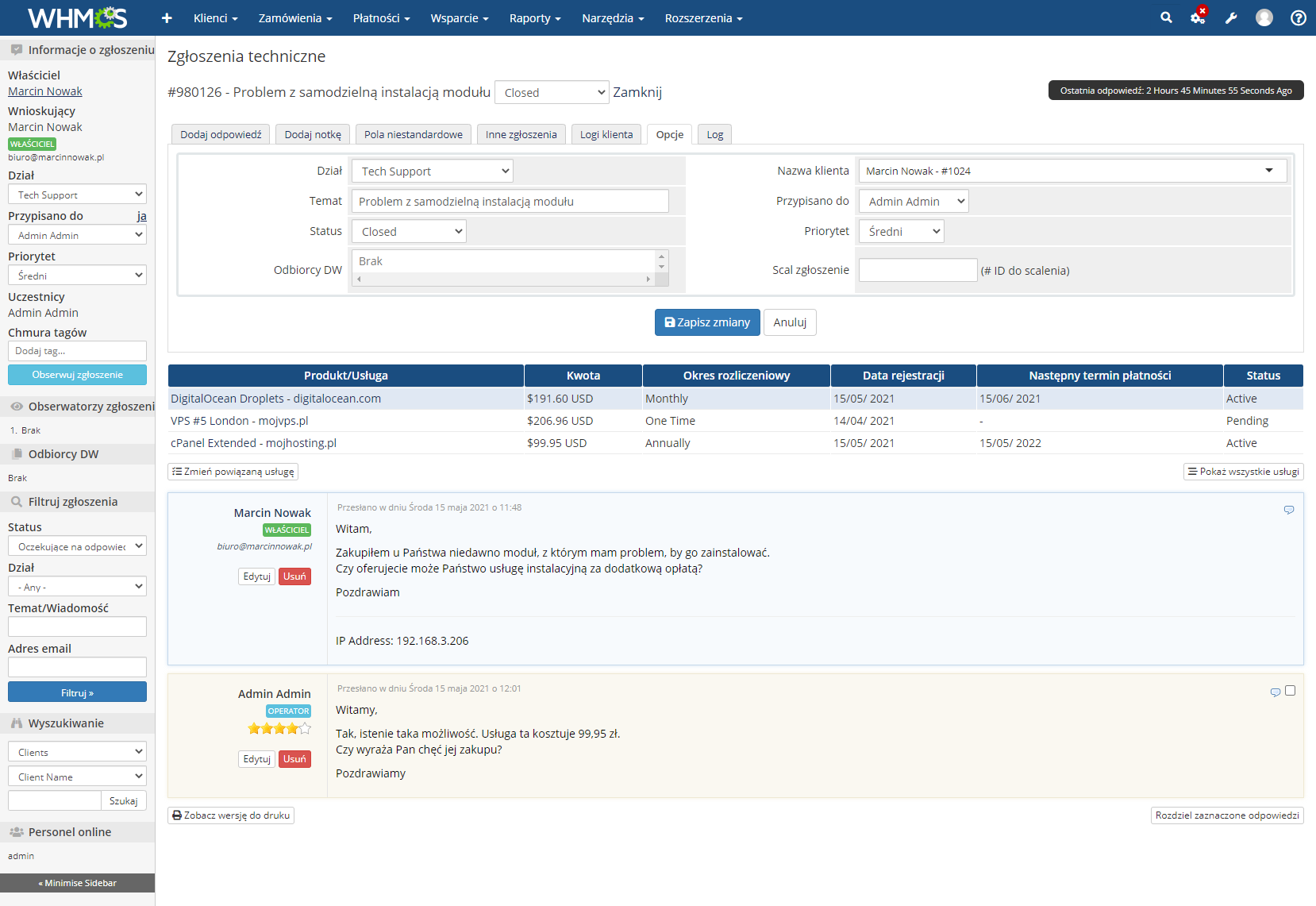This screenshot has height=906, width=1316.
Task: Open your profile avatar icon
Action: click(x=1264, y=17)
